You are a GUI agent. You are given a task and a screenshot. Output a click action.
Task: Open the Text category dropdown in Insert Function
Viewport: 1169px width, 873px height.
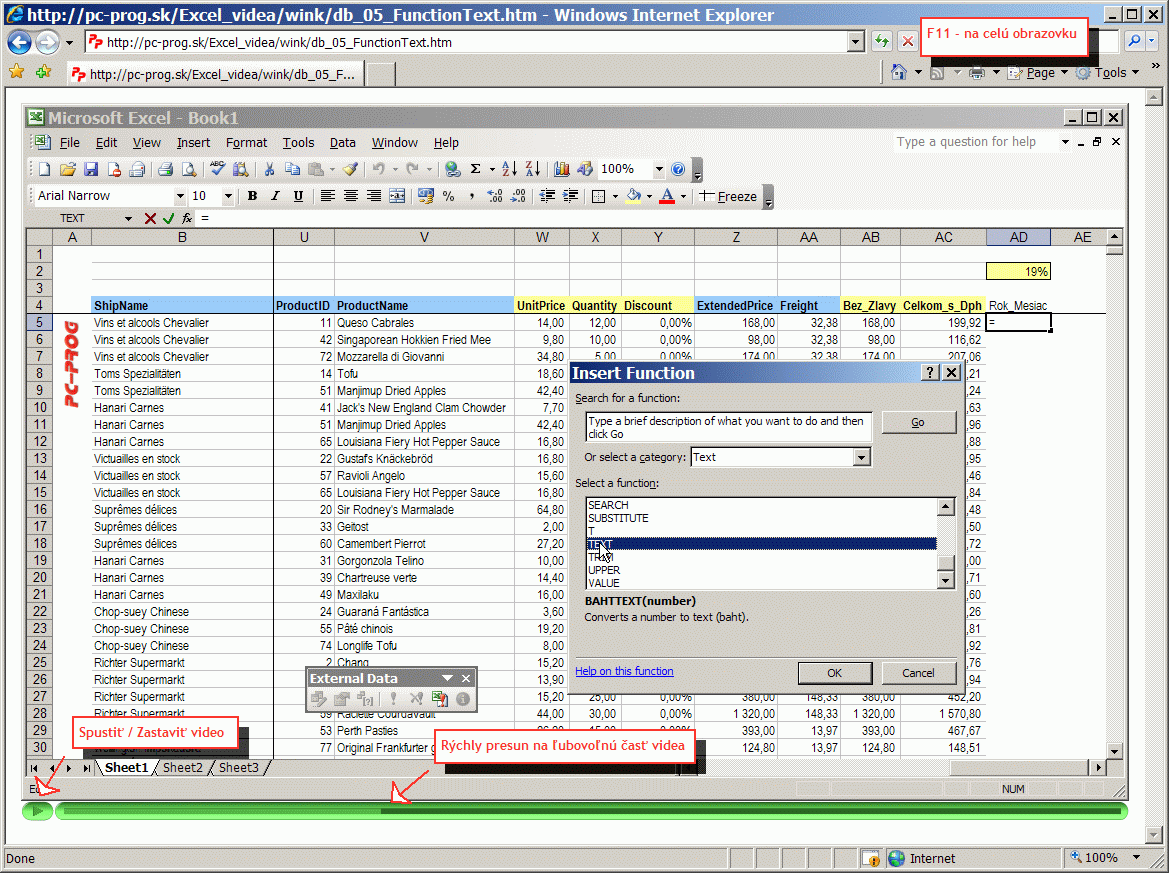coord(861,457)
